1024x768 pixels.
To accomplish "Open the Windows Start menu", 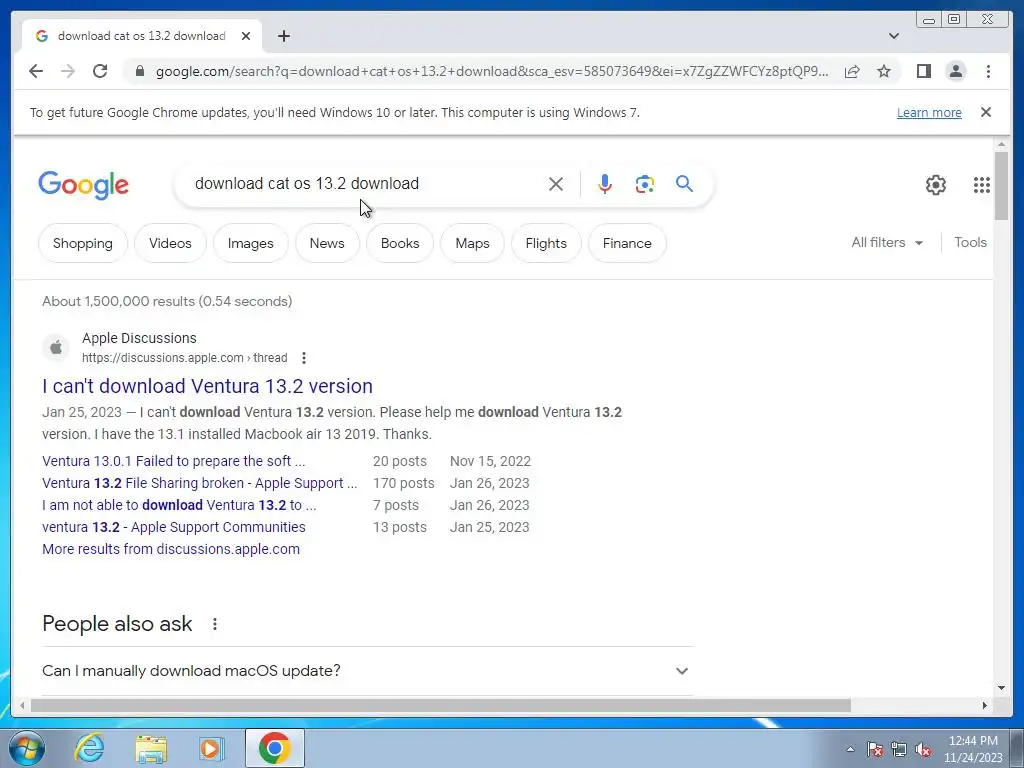I will point(26,748).
